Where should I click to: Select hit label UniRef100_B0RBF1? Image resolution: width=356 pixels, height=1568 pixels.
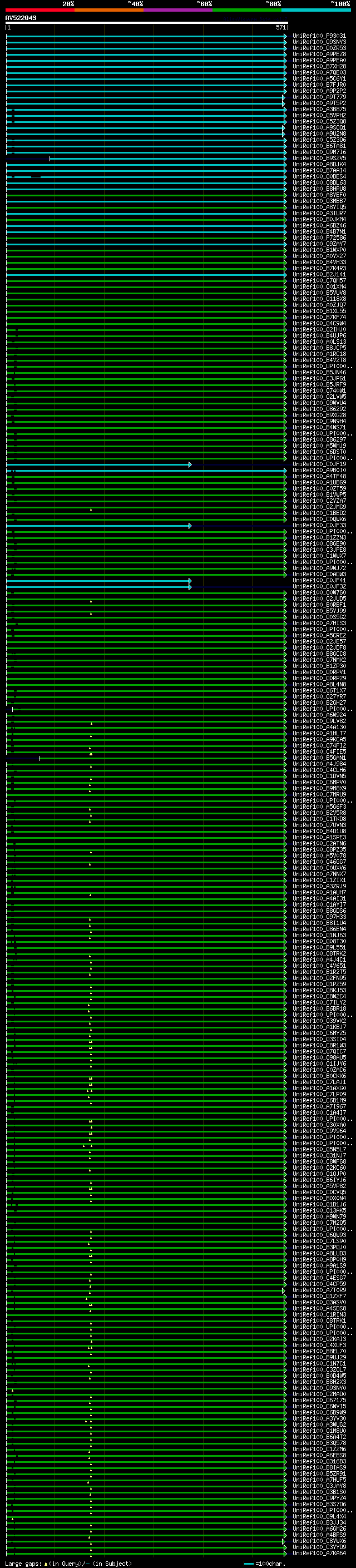319,605
